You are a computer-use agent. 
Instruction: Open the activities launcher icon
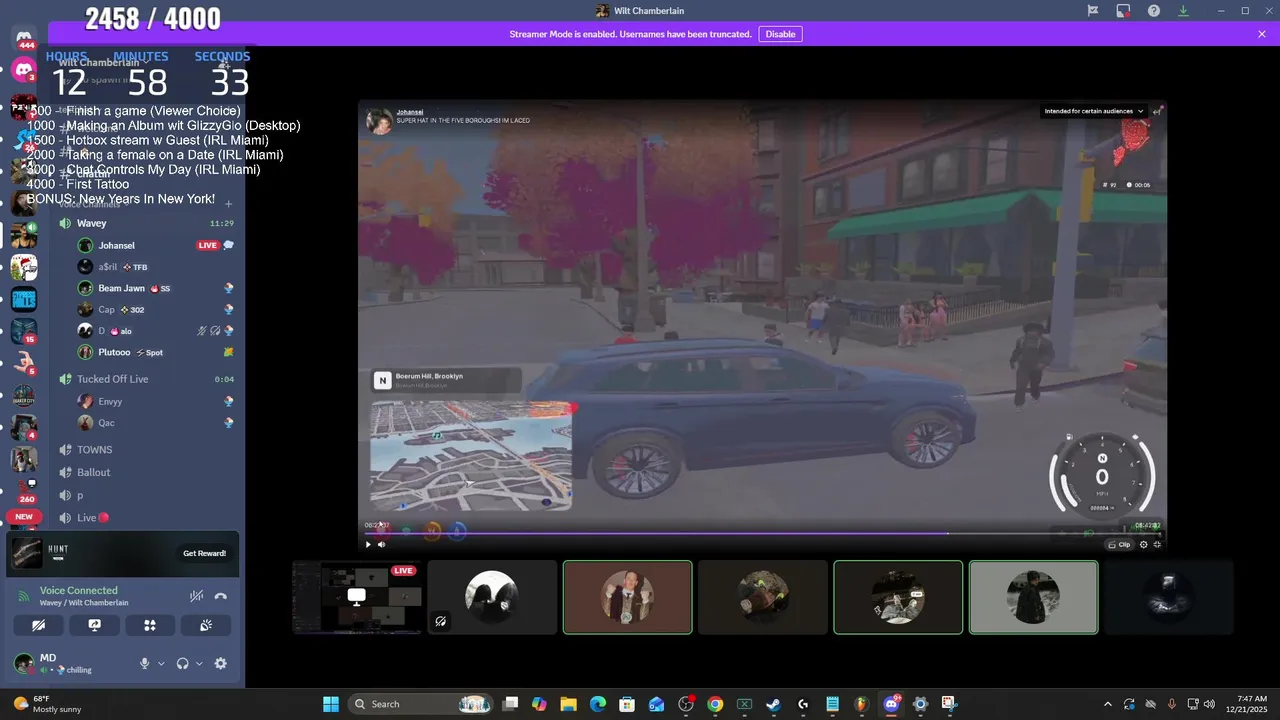[150, 625]
